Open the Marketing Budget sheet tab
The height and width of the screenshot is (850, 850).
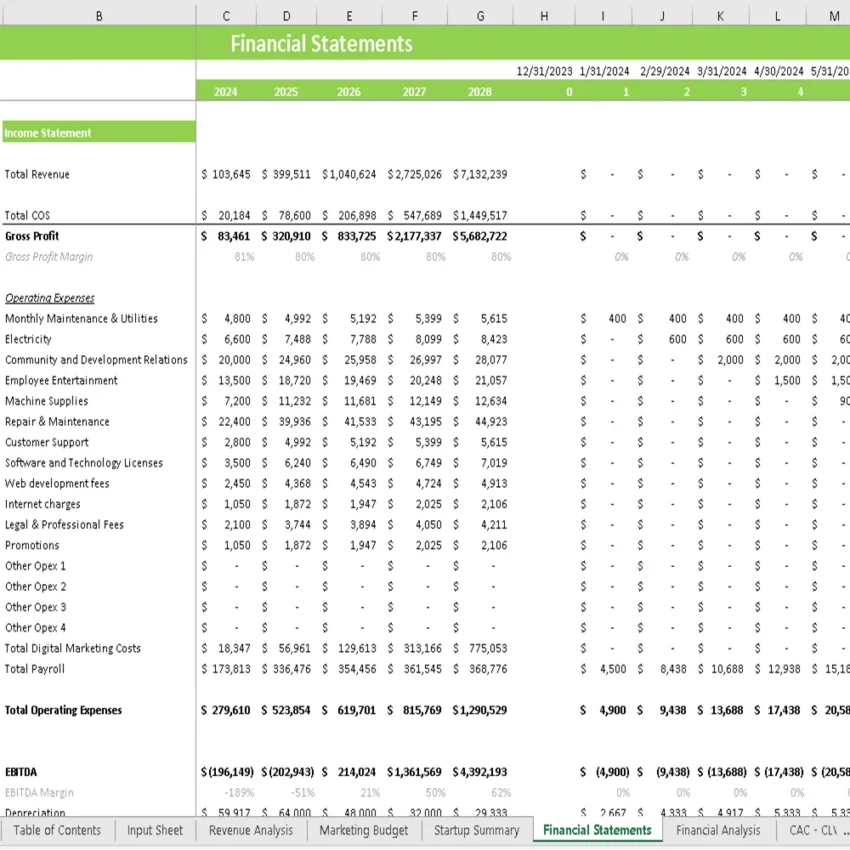pos(363,830)
